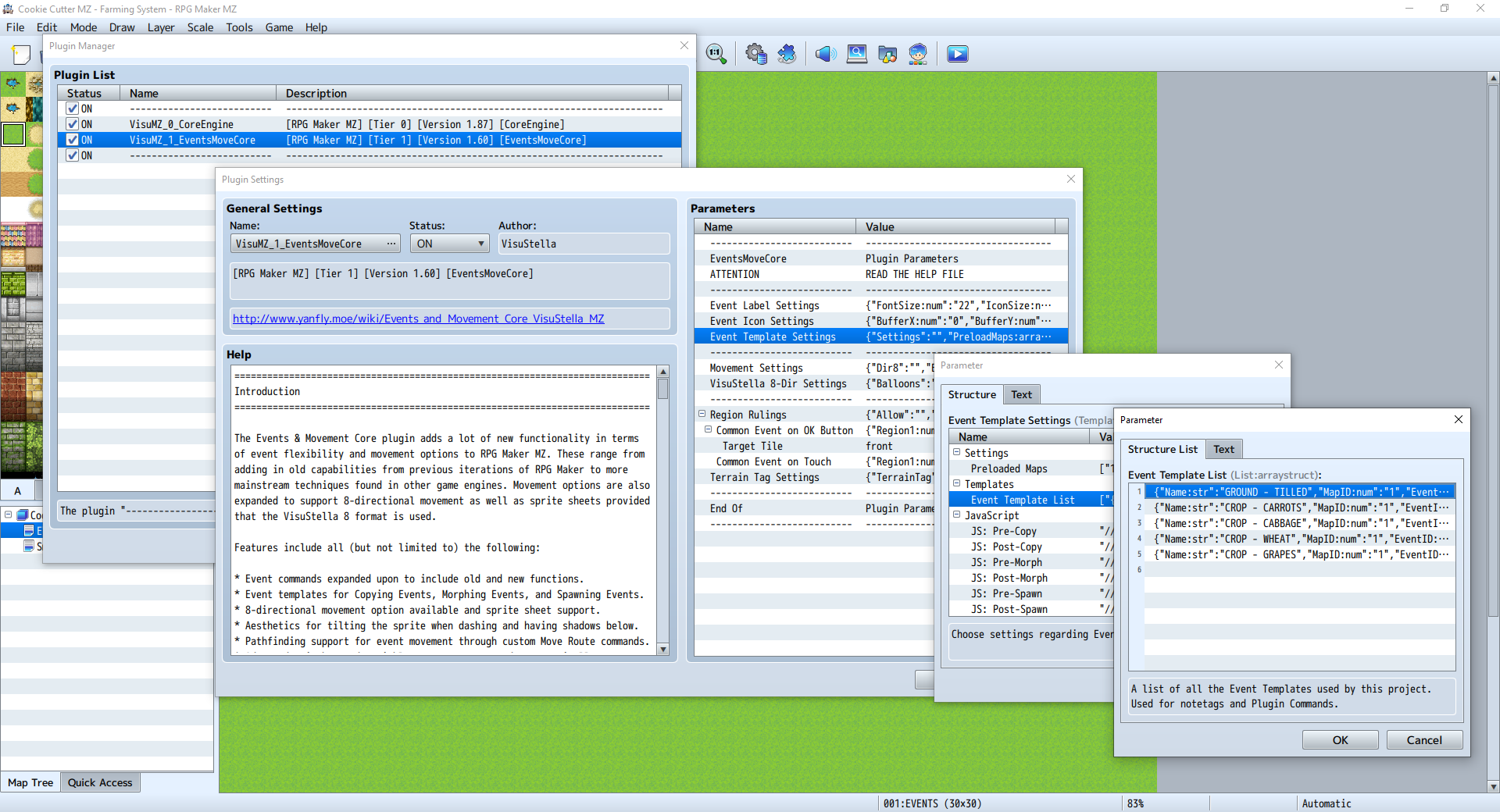
Task: Select the Structure List tab
Action: click(x=1162, y=449)
